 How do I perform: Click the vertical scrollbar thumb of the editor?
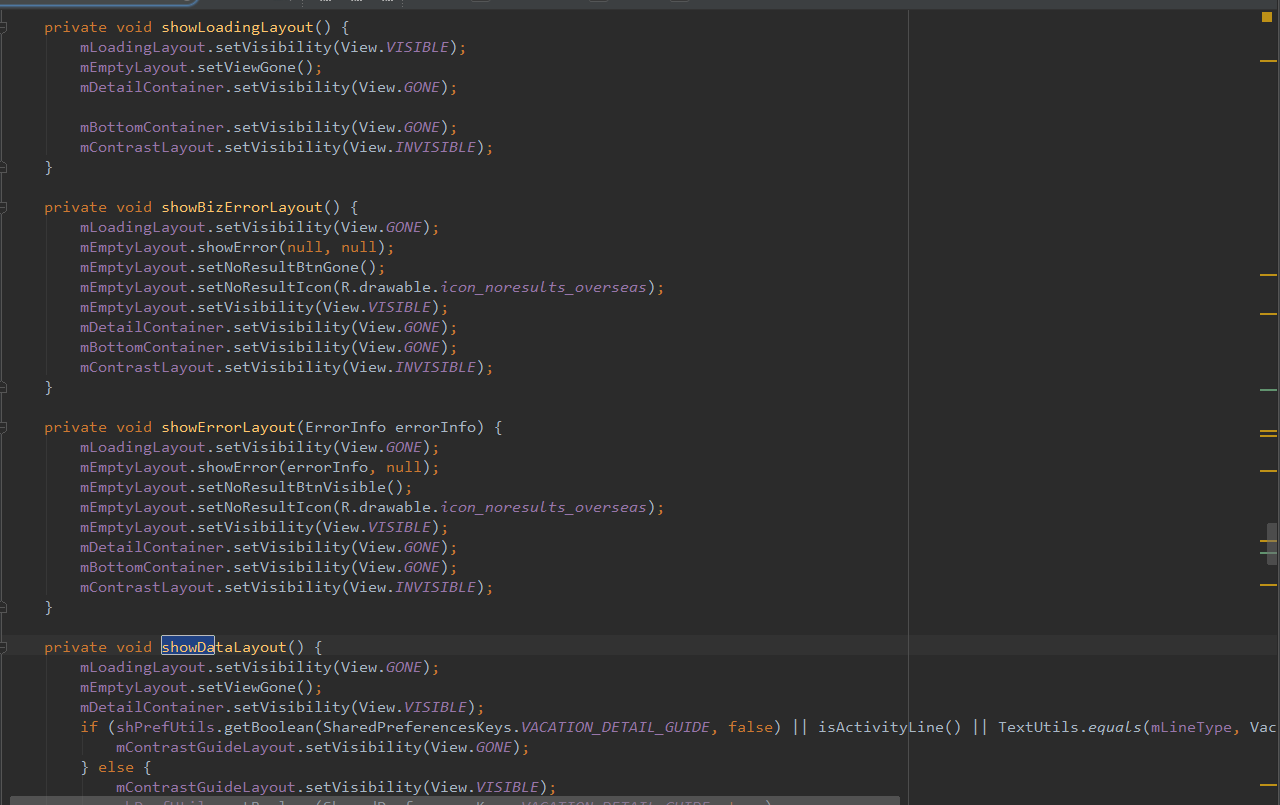click(x=1272, y=544)
